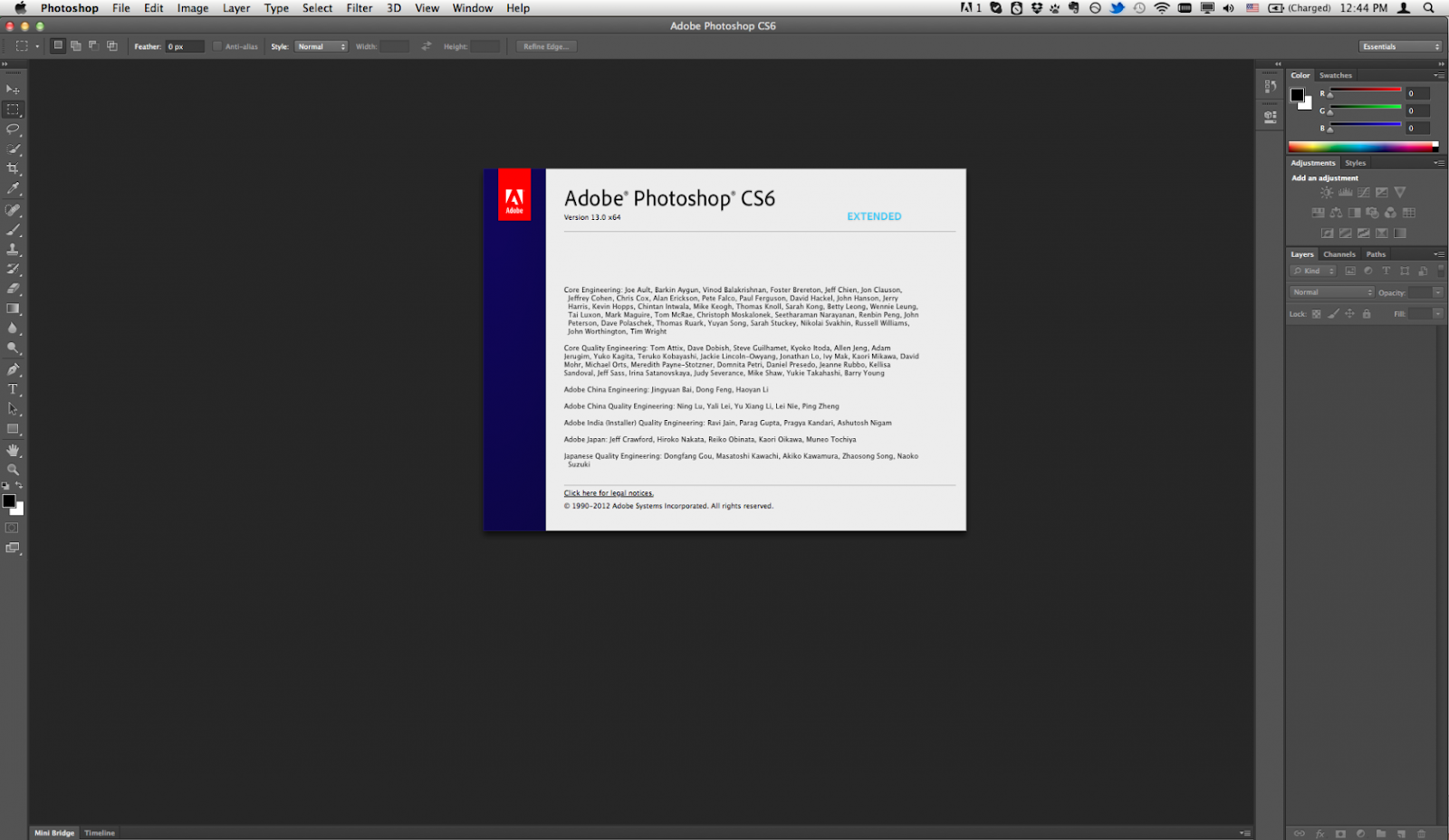Select the Dodge tool

[x=13, y=349]
